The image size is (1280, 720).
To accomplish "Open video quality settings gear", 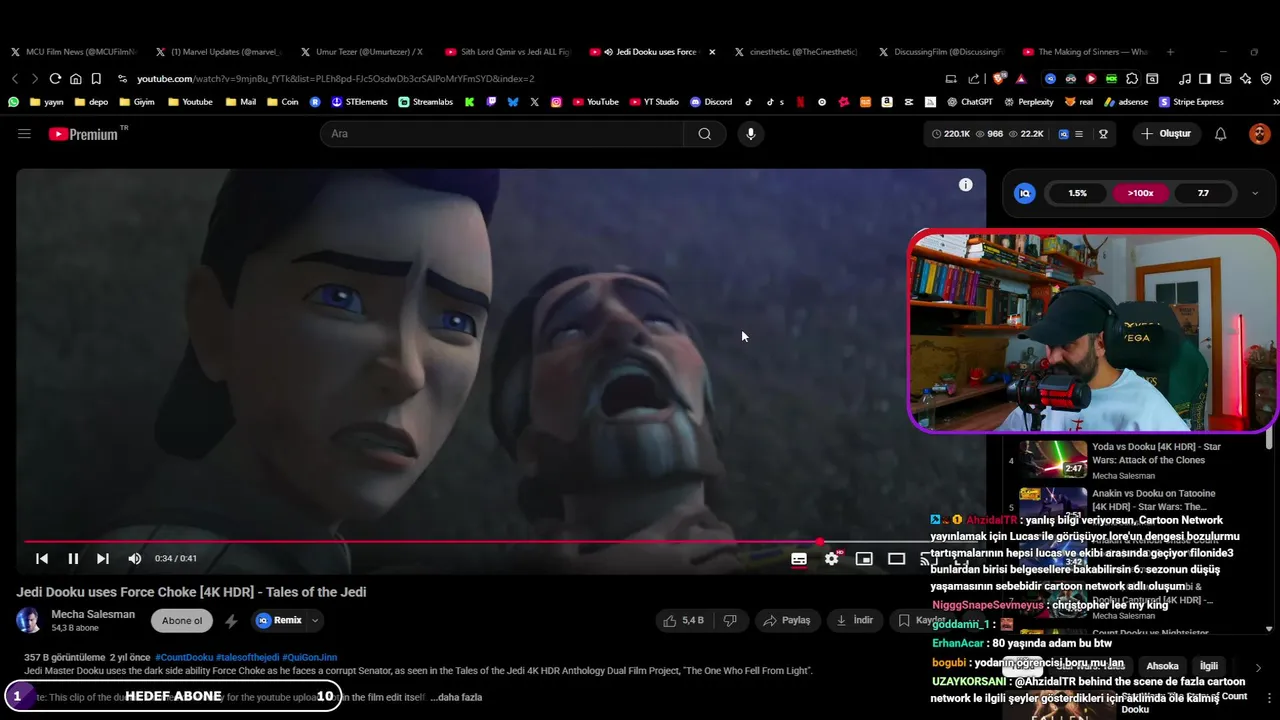I will (832, 559).
